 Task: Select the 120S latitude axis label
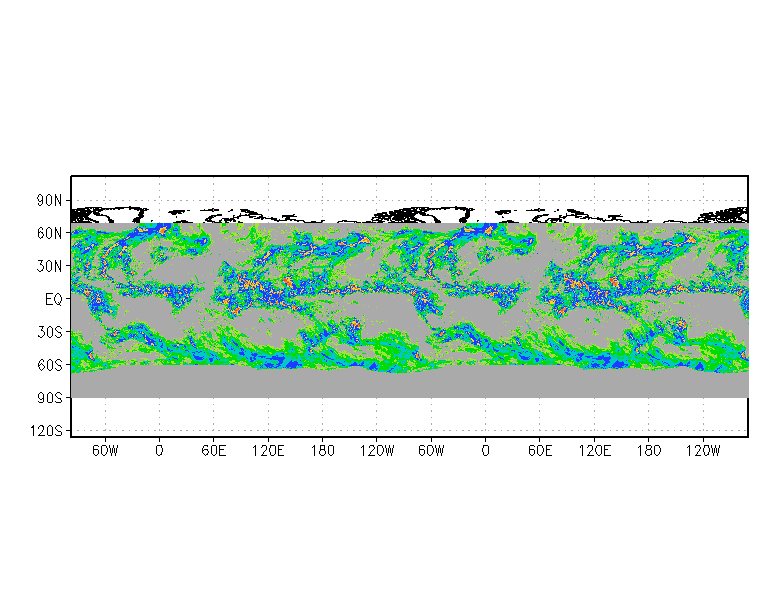(46, 430)
